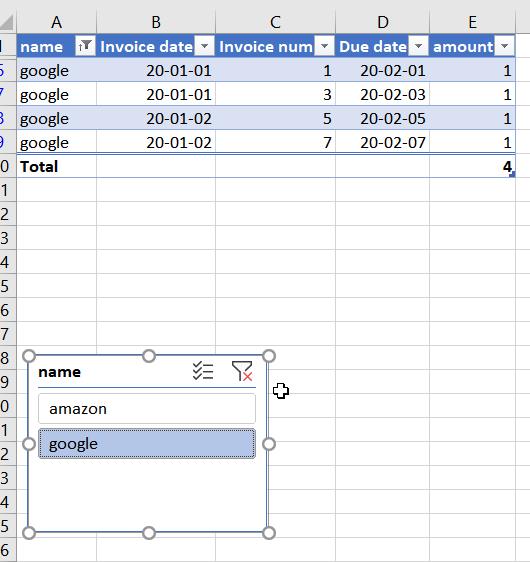Click the select-all corner triangle
The width and height of the screenshot is (530, 562).
(7, 22)
